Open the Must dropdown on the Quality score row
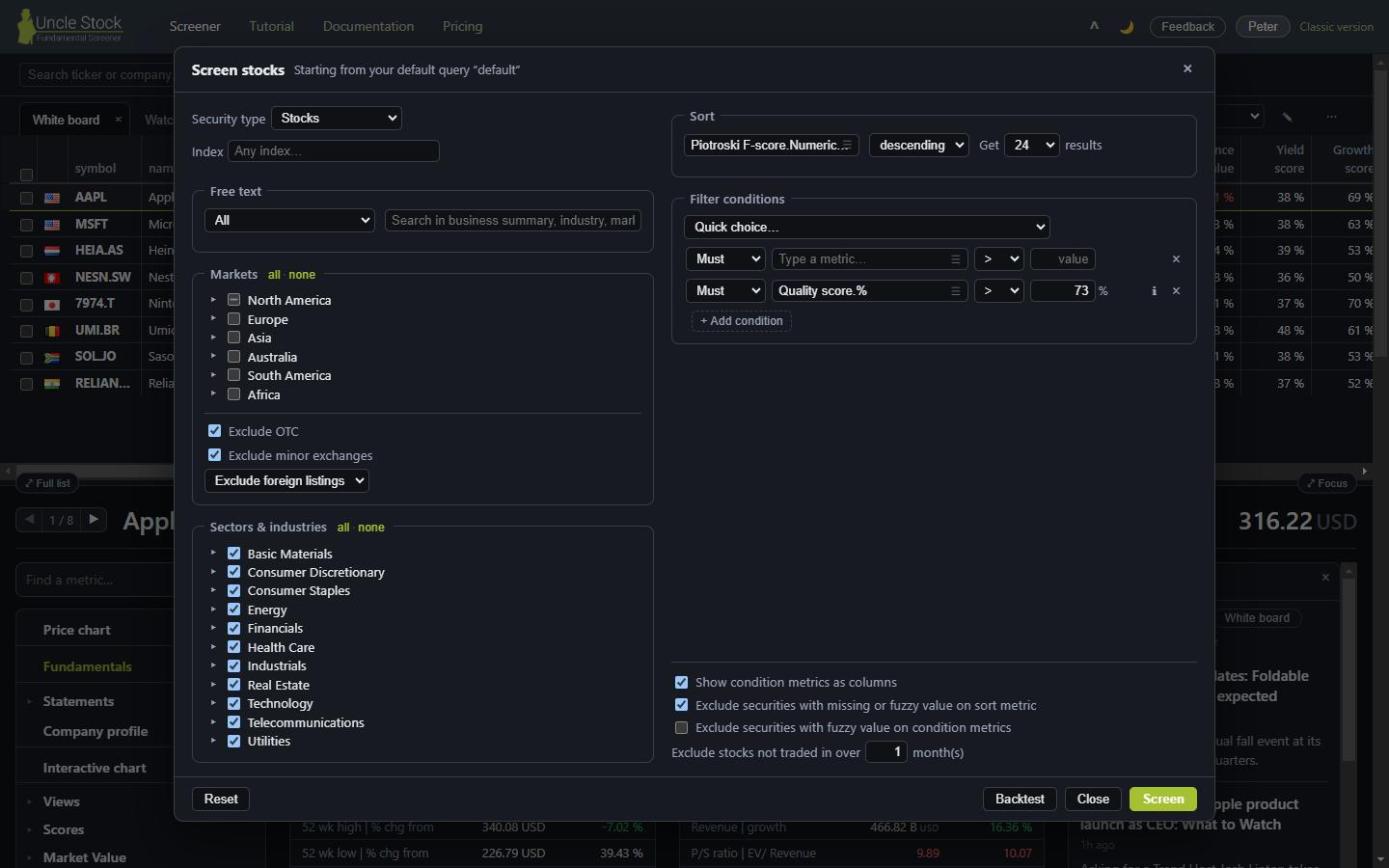 pos(725,291)
